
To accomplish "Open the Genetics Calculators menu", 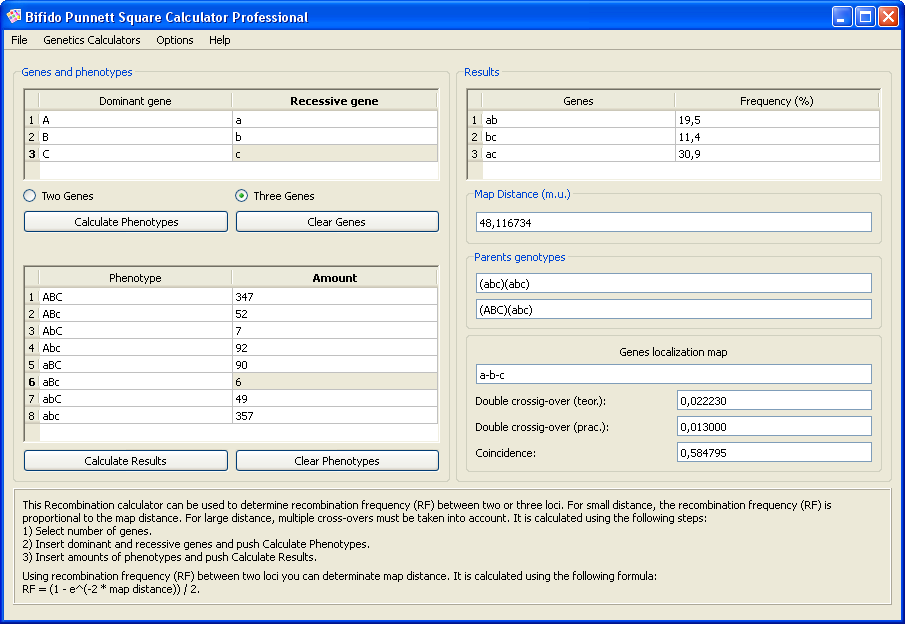I will [92, 40].
